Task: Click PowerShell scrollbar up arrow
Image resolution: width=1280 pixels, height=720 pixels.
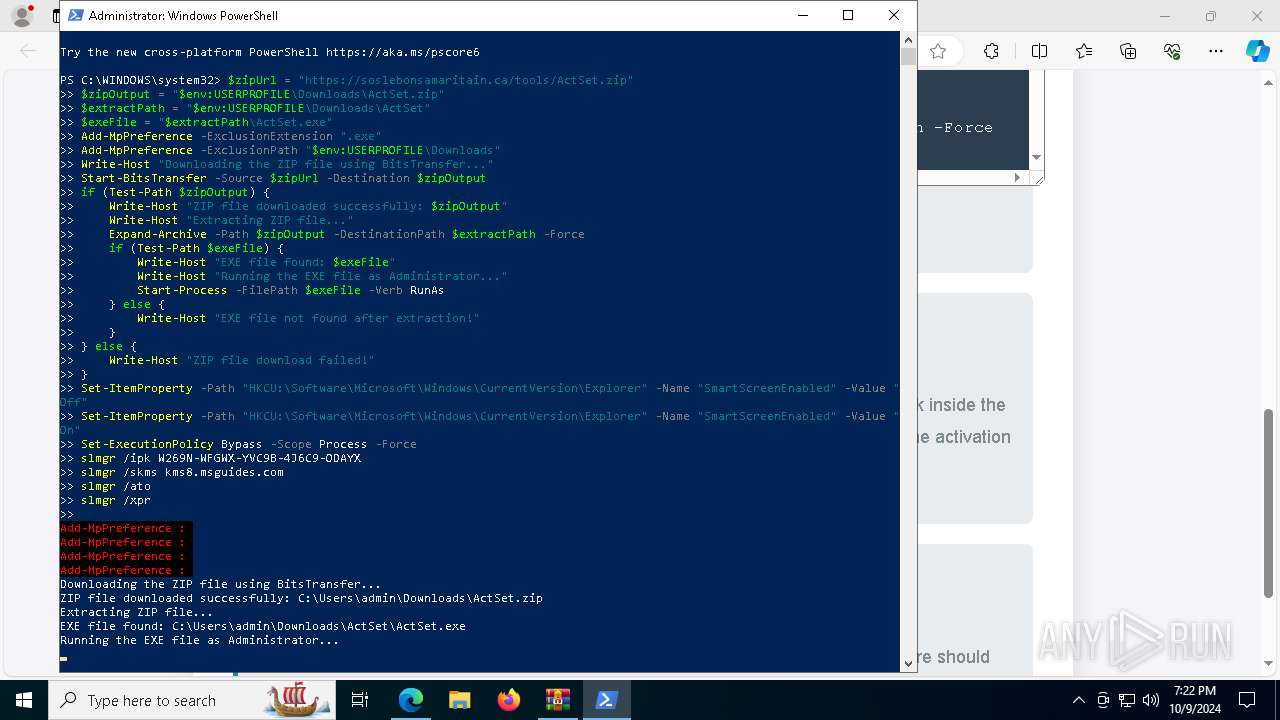Action: [908, 39]
